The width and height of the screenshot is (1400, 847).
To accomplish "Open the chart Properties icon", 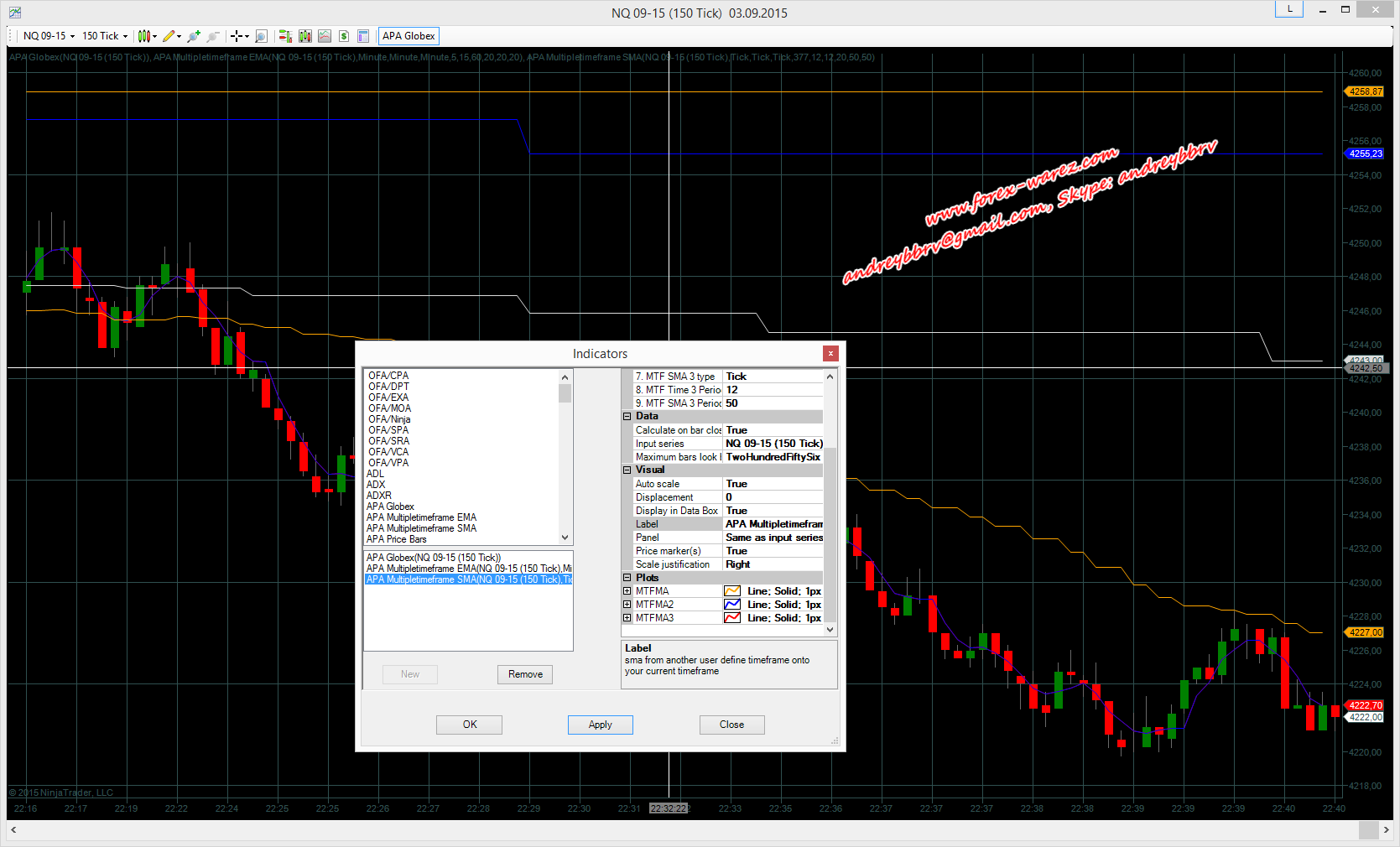I will [363, 36].
